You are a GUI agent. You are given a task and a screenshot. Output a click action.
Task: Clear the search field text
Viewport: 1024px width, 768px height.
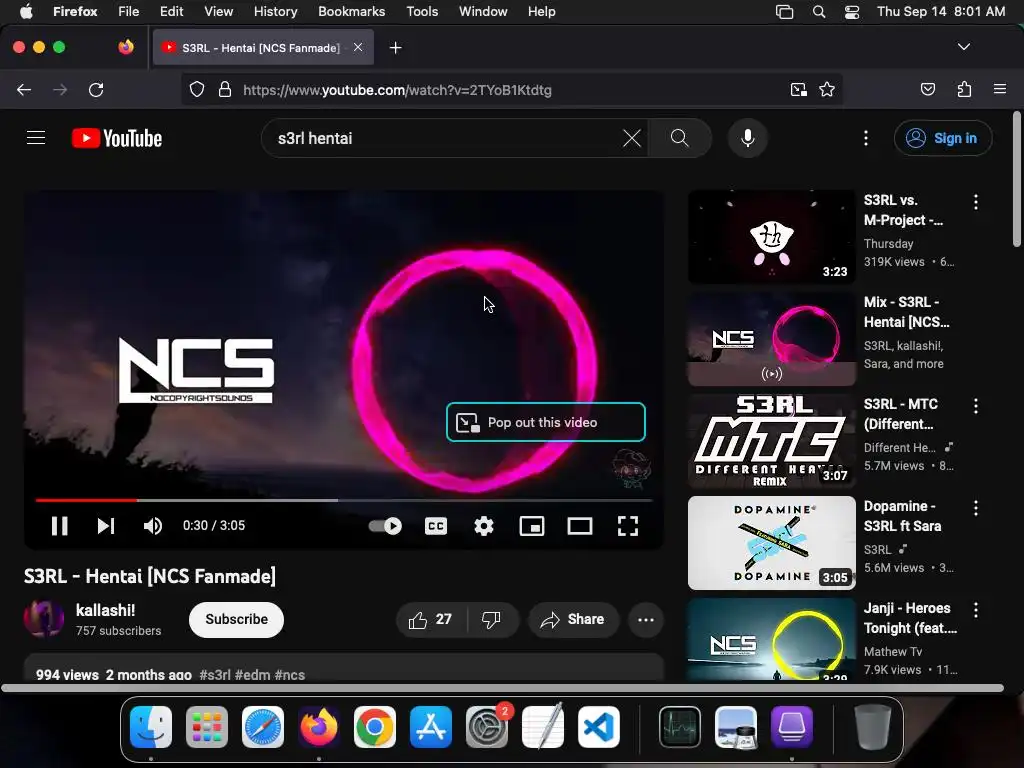632,138
